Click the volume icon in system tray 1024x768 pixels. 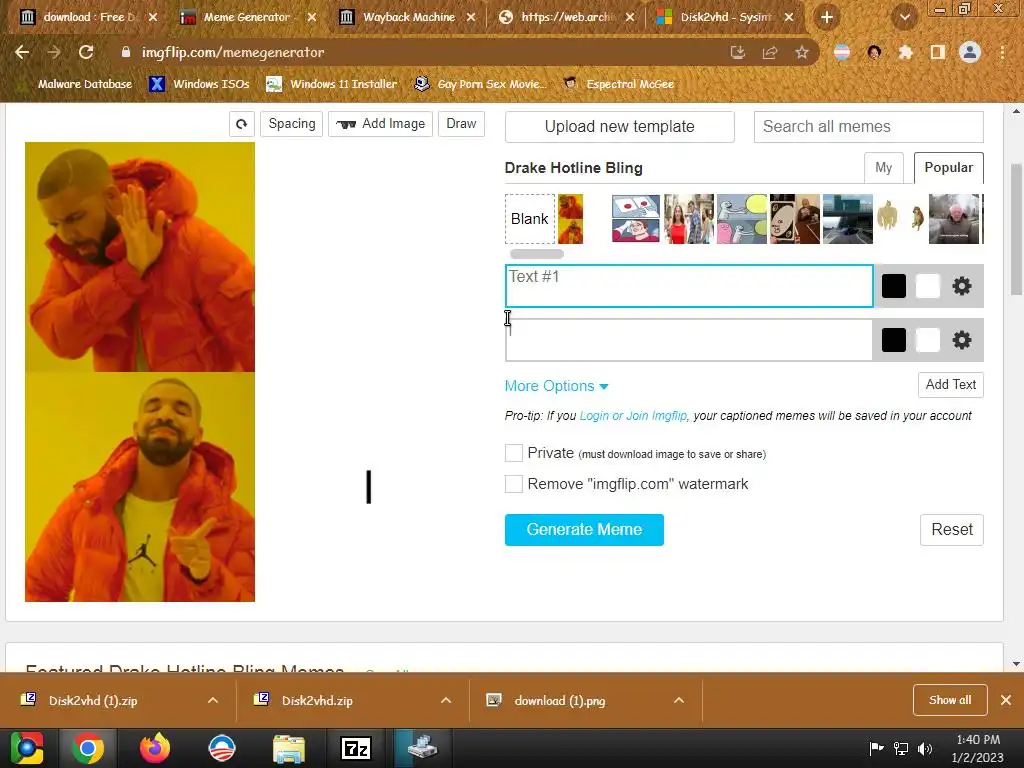pos(925,748)
